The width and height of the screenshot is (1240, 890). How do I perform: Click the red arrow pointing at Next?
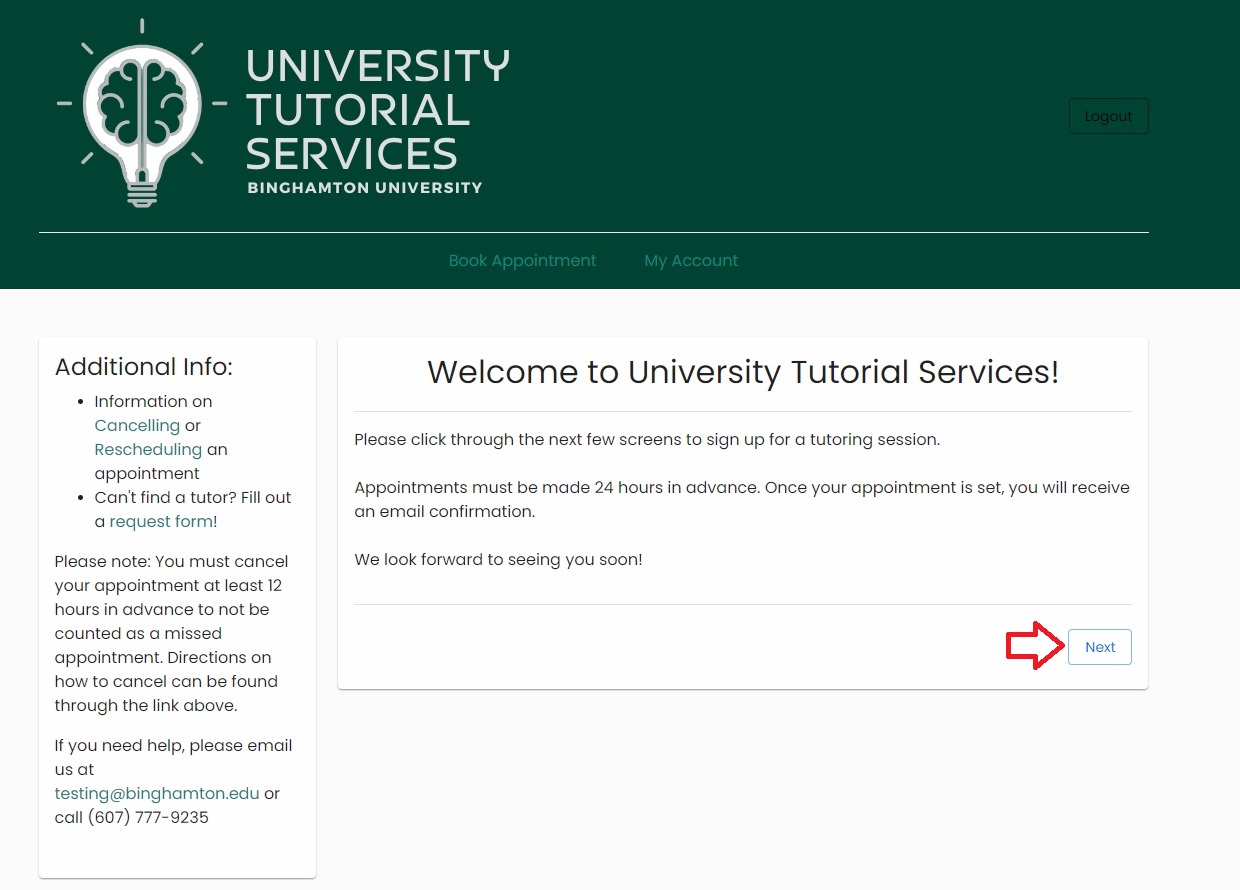click(1033, 646)
